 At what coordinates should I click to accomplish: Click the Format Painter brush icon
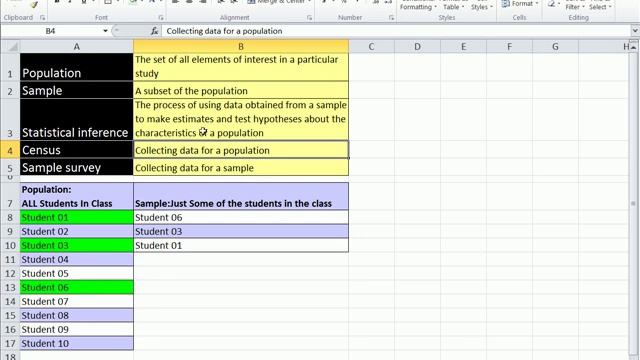pyautogui.click(x=34, y=4)
